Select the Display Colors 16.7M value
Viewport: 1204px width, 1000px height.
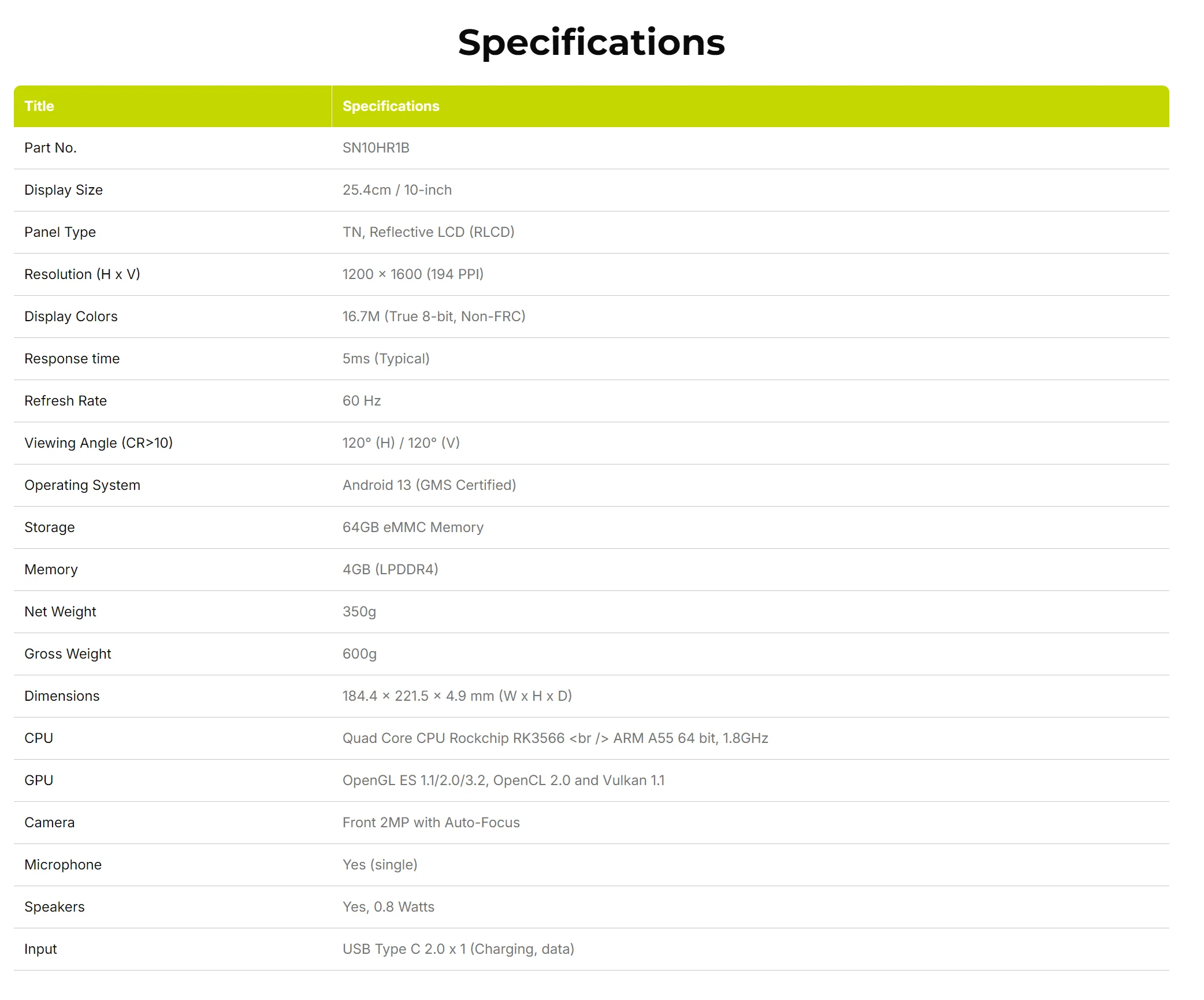(434, 317)
